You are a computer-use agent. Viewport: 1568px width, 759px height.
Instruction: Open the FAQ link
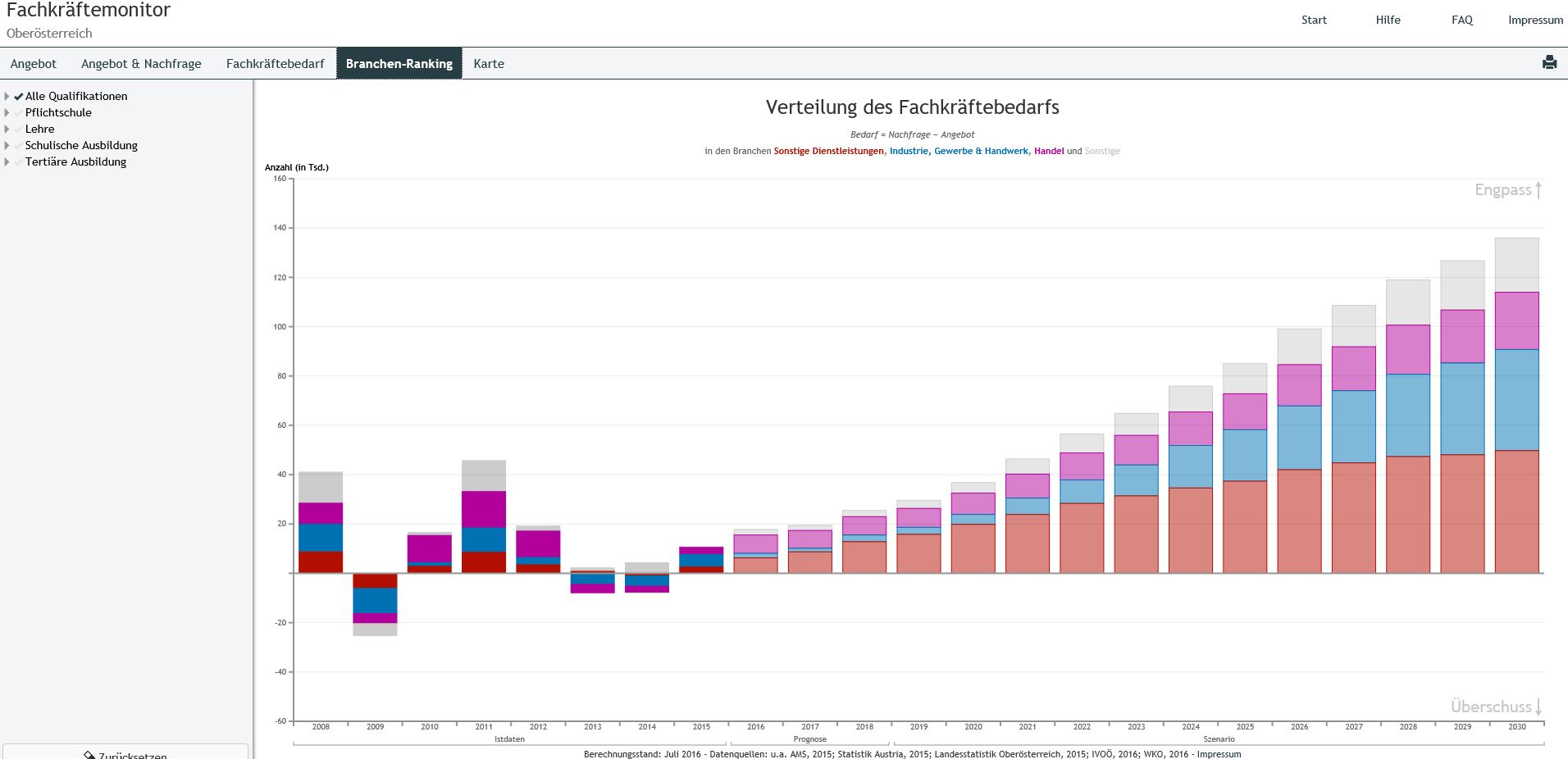1461,20
